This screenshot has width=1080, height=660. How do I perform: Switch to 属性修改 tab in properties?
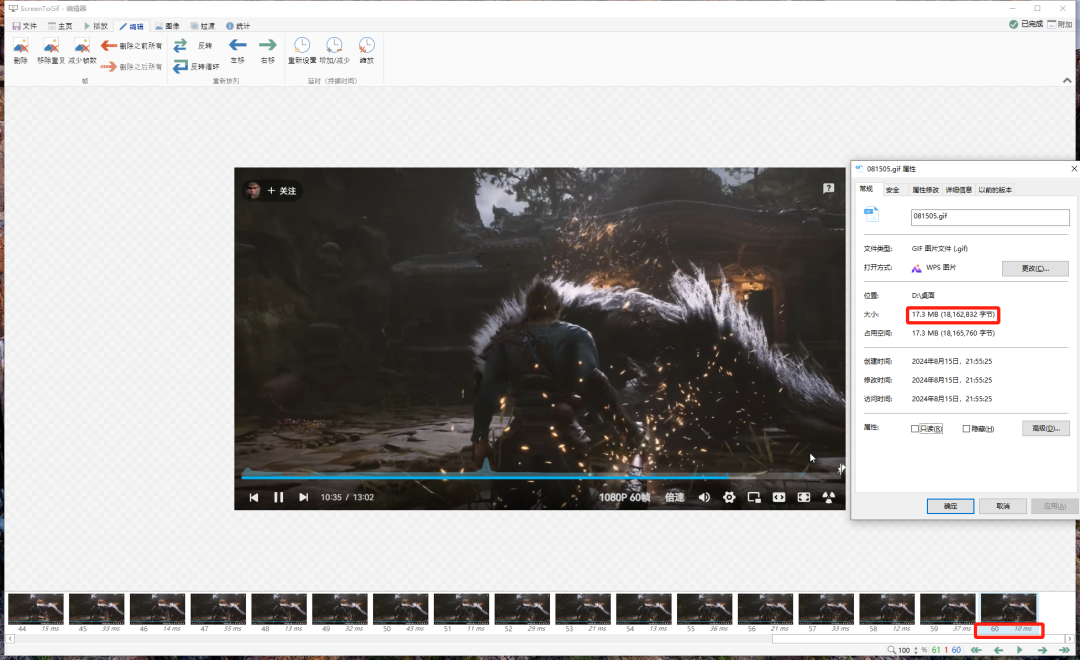click(925, 190)
